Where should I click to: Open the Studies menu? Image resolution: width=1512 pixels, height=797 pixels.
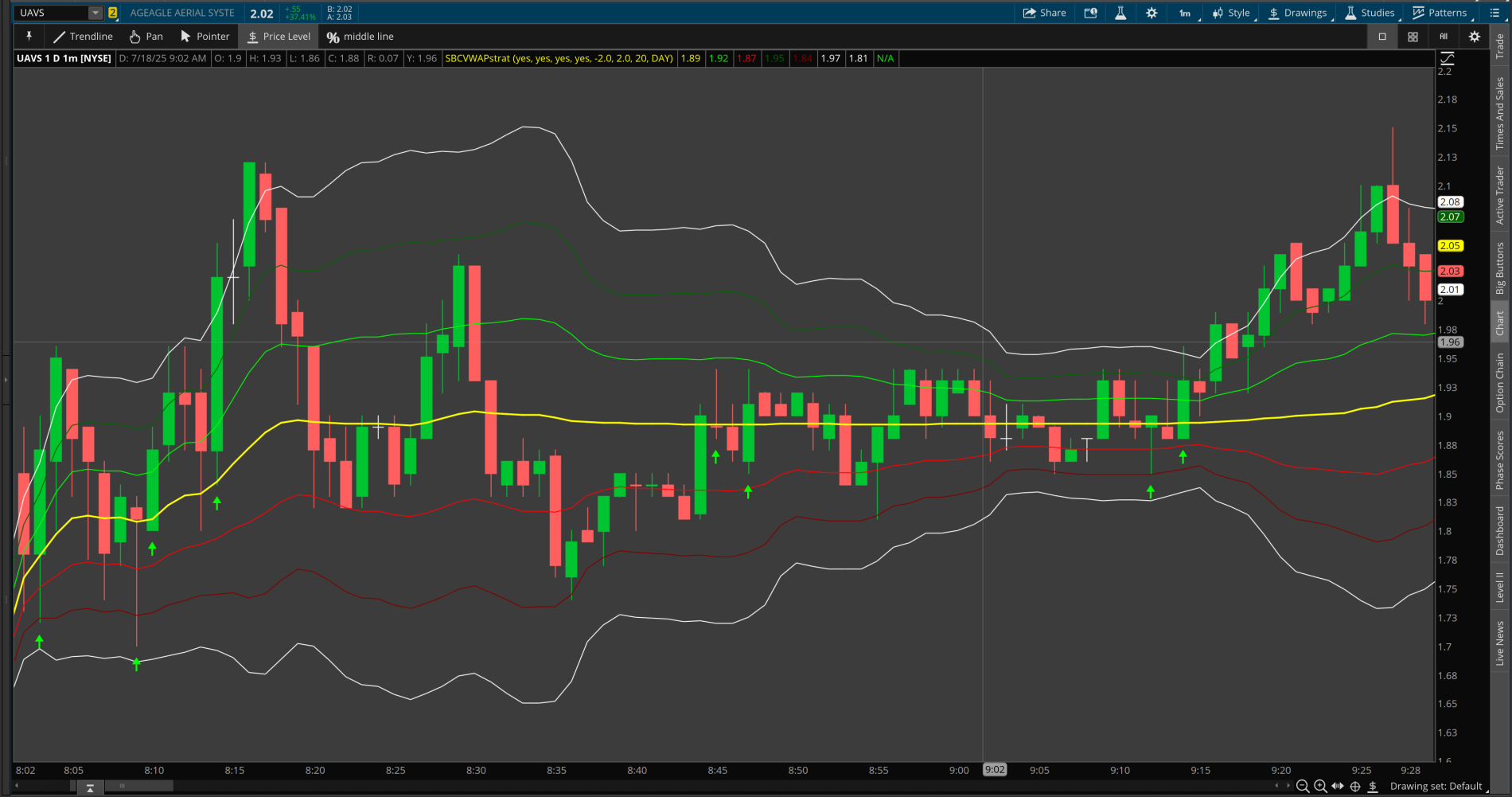coord(1370,13)
